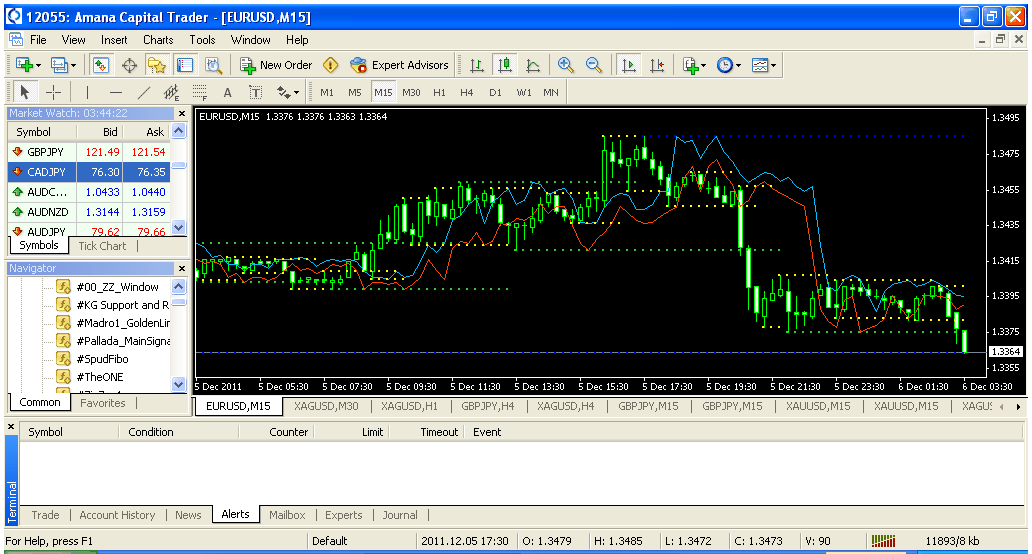Viewport: 1032px width, 554px height.
Task: Click the Zoom Out magnifier icon
Action: coord(594,65)
